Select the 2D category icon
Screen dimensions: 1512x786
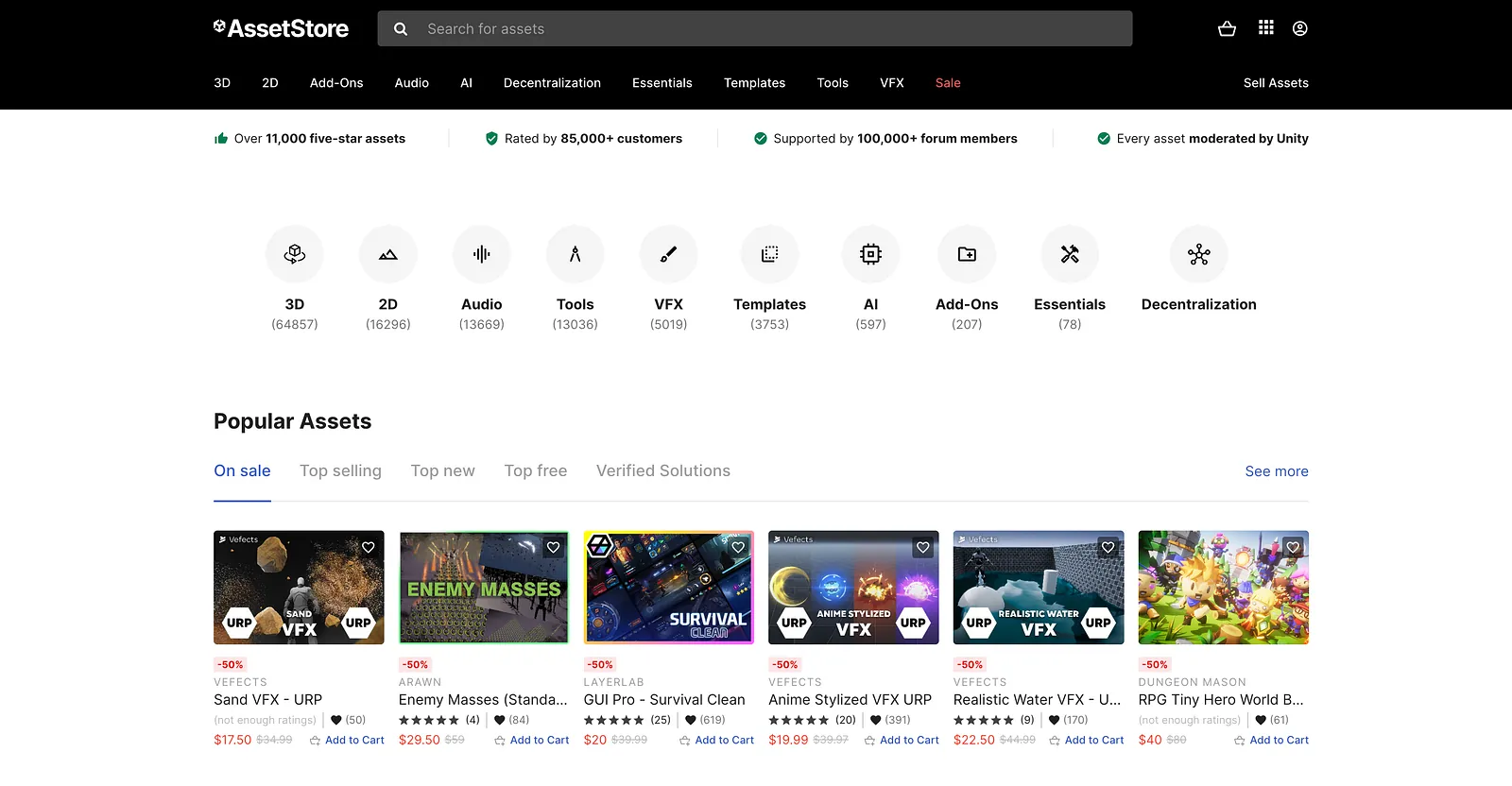coord(388,254)
